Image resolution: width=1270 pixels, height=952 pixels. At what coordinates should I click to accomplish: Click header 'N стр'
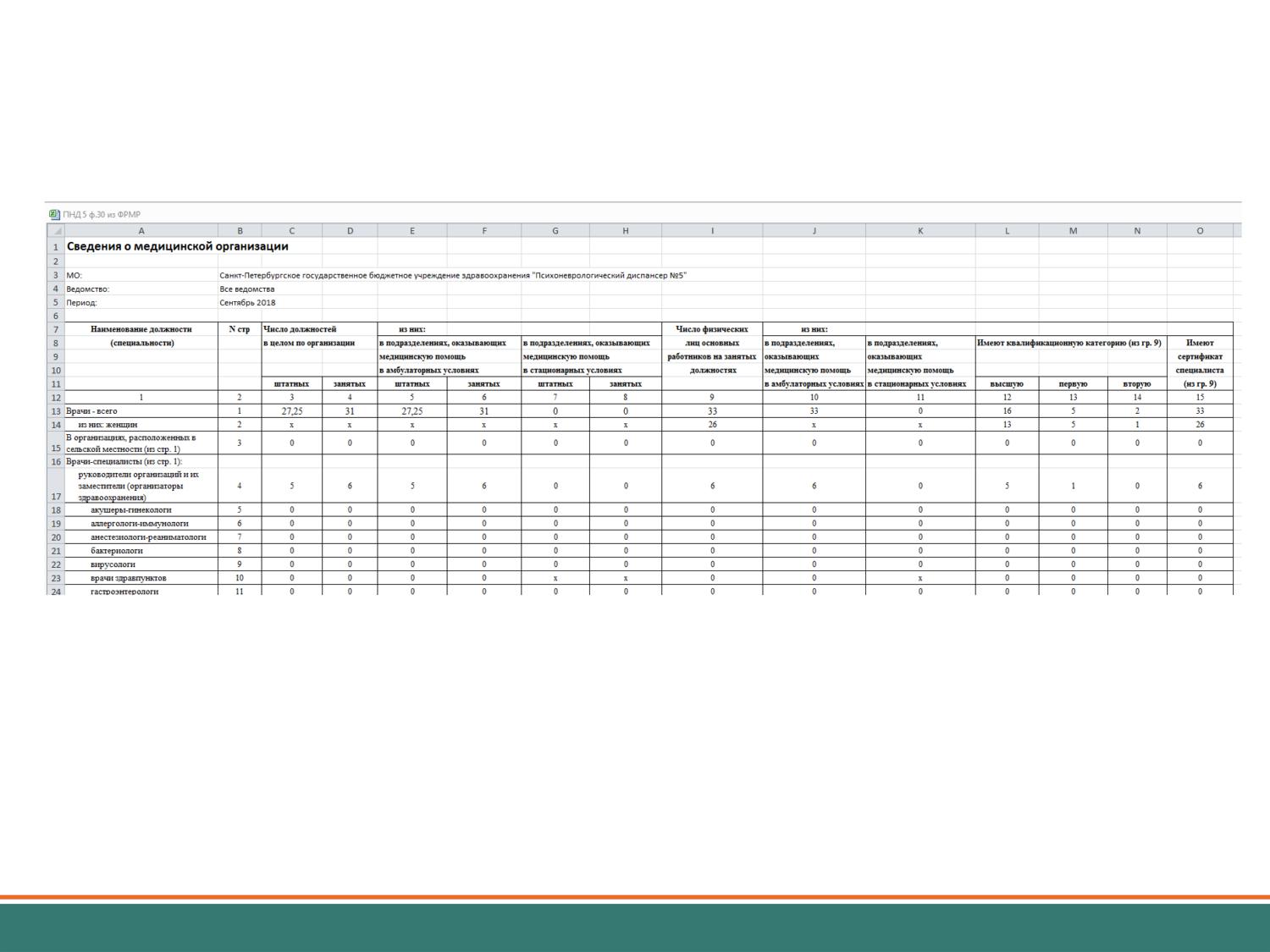click(240, 329)
